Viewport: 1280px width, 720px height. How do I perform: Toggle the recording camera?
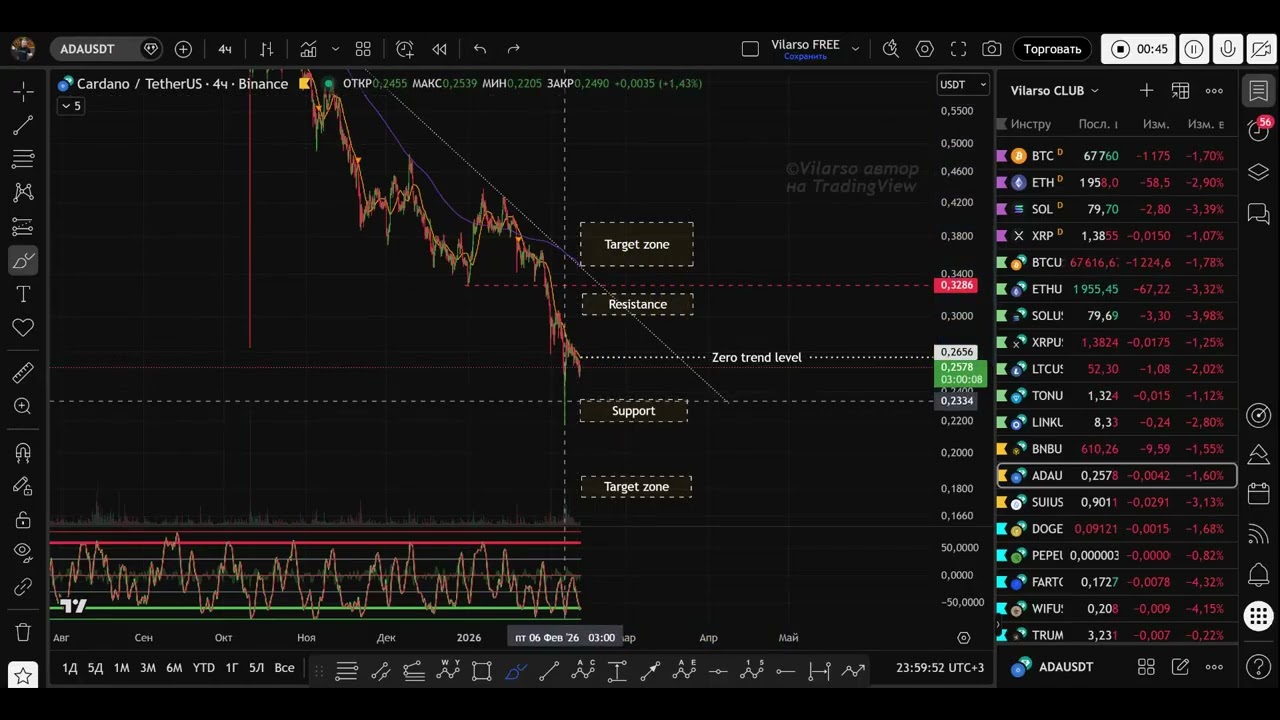point(1261,49)
